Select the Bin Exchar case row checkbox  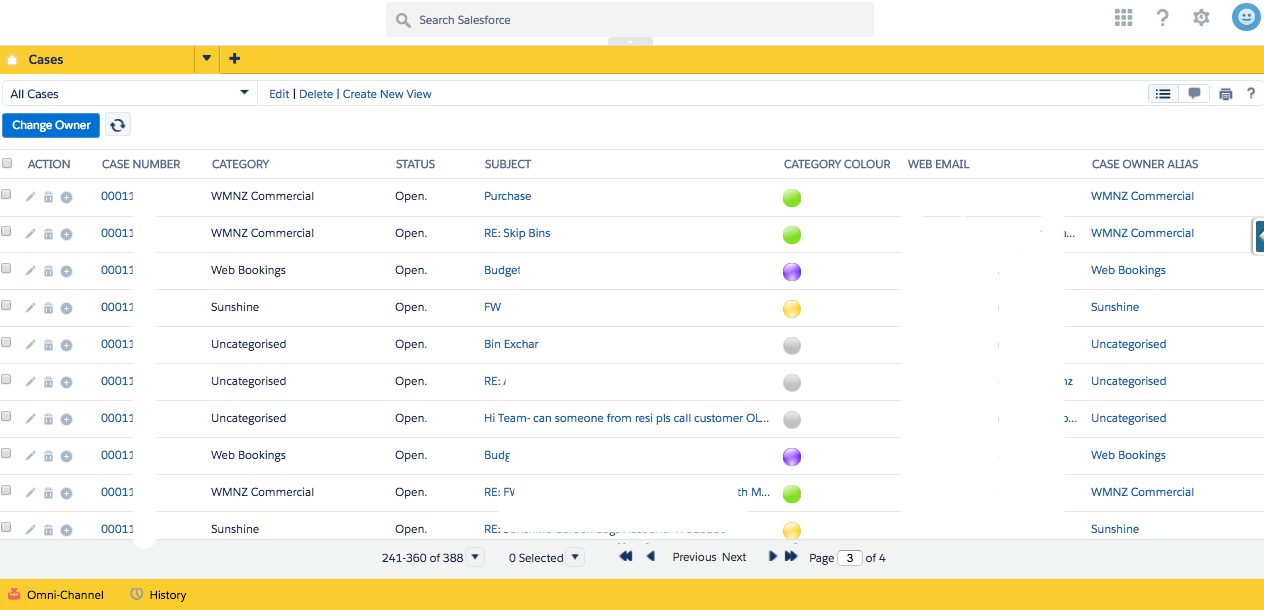[7, 342]
